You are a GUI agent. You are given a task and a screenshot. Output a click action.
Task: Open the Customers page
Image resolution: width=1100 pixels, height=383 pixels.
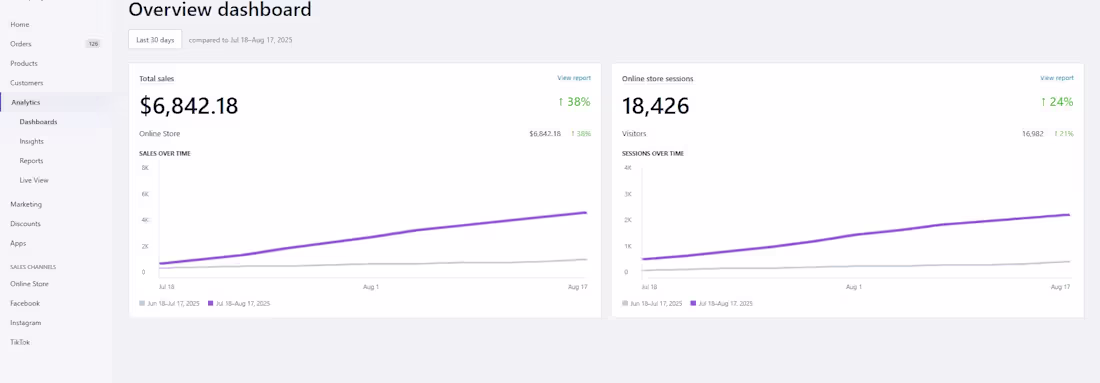27,83
